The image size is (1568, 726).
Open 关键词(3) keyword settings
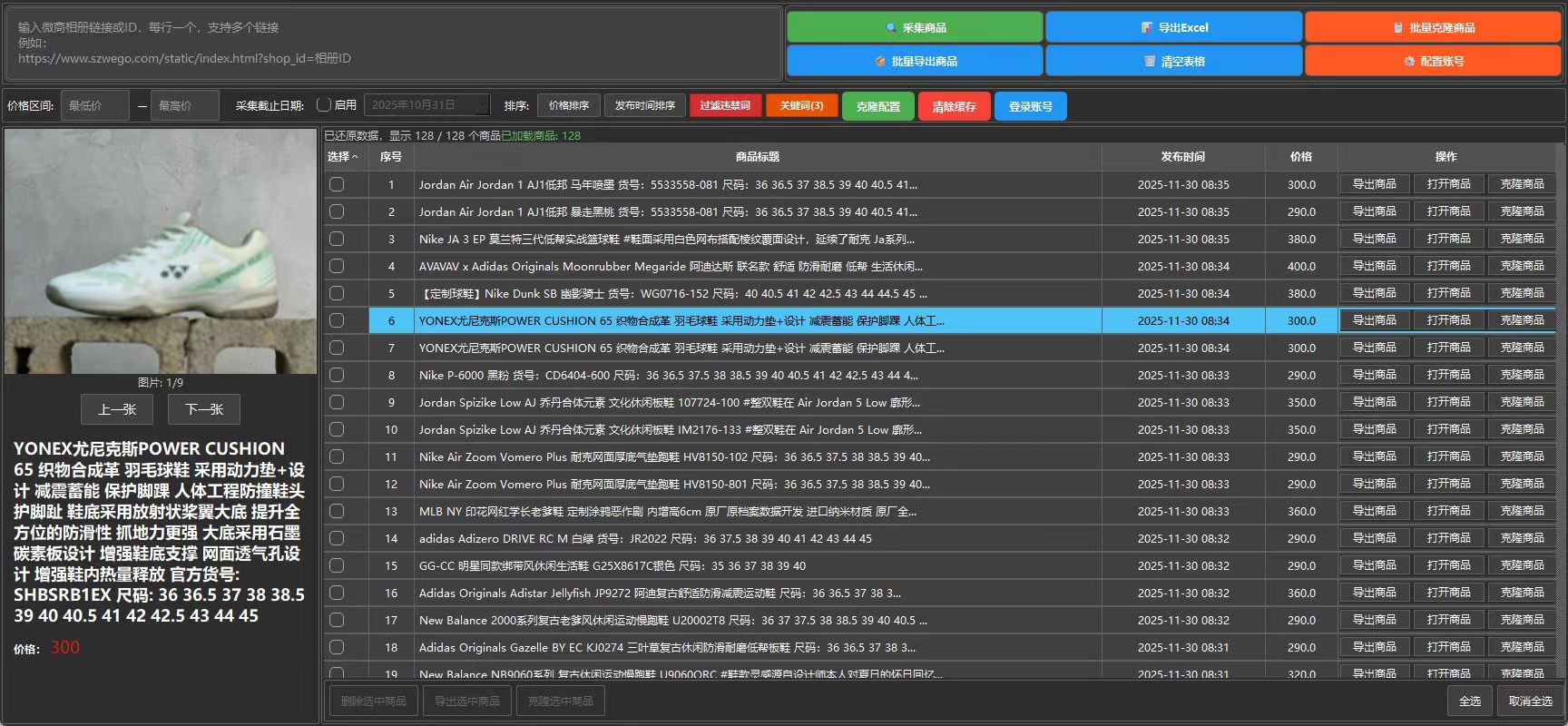pyautogui.click(x=801, y=105)
